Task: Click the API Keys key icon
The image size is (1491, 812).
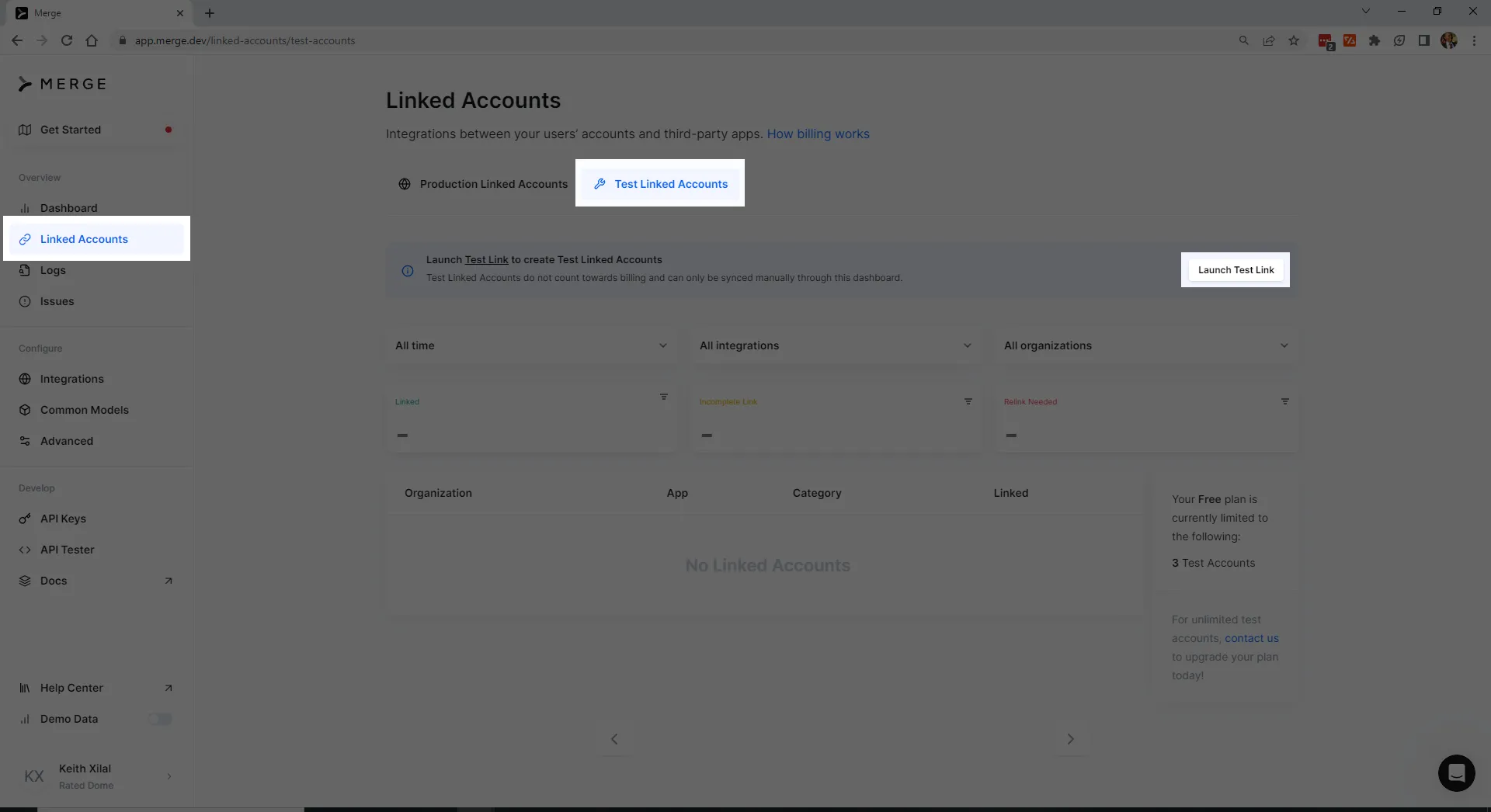Action: click(25, 519)
